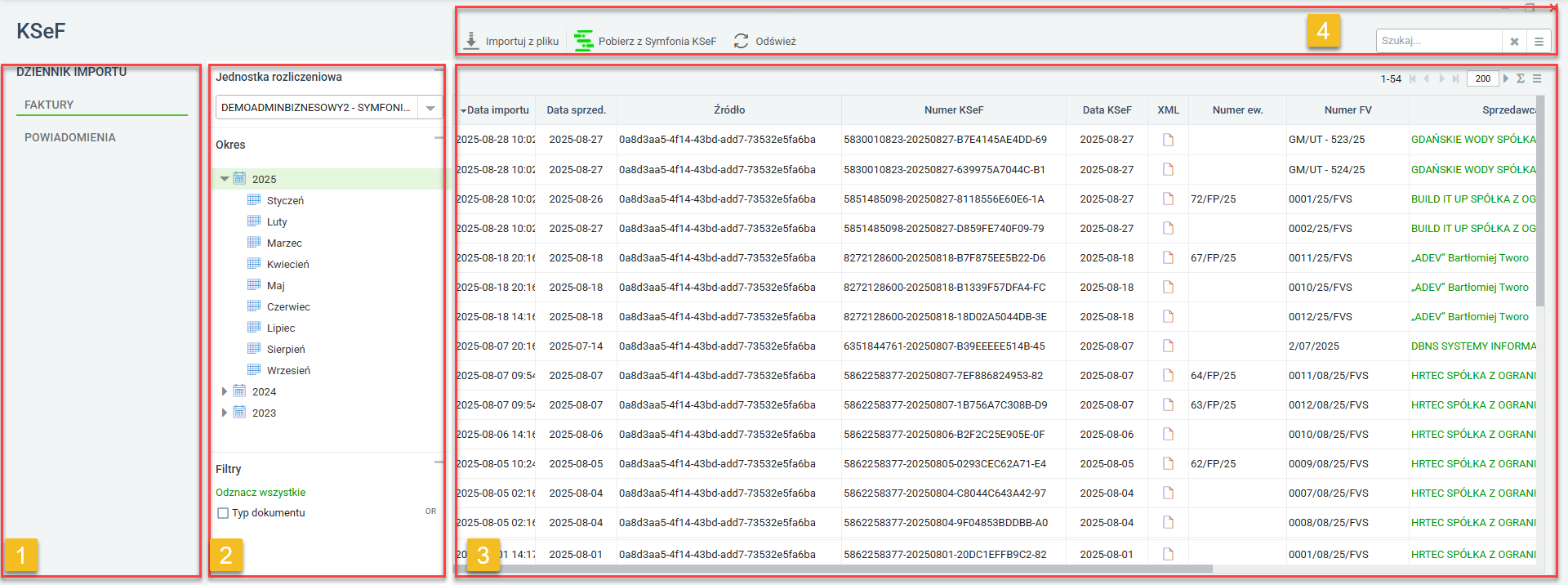This screenshot has width=1568, height=585.
Task: Collapse the 2025 year tree node
Action: pos(225,179)
